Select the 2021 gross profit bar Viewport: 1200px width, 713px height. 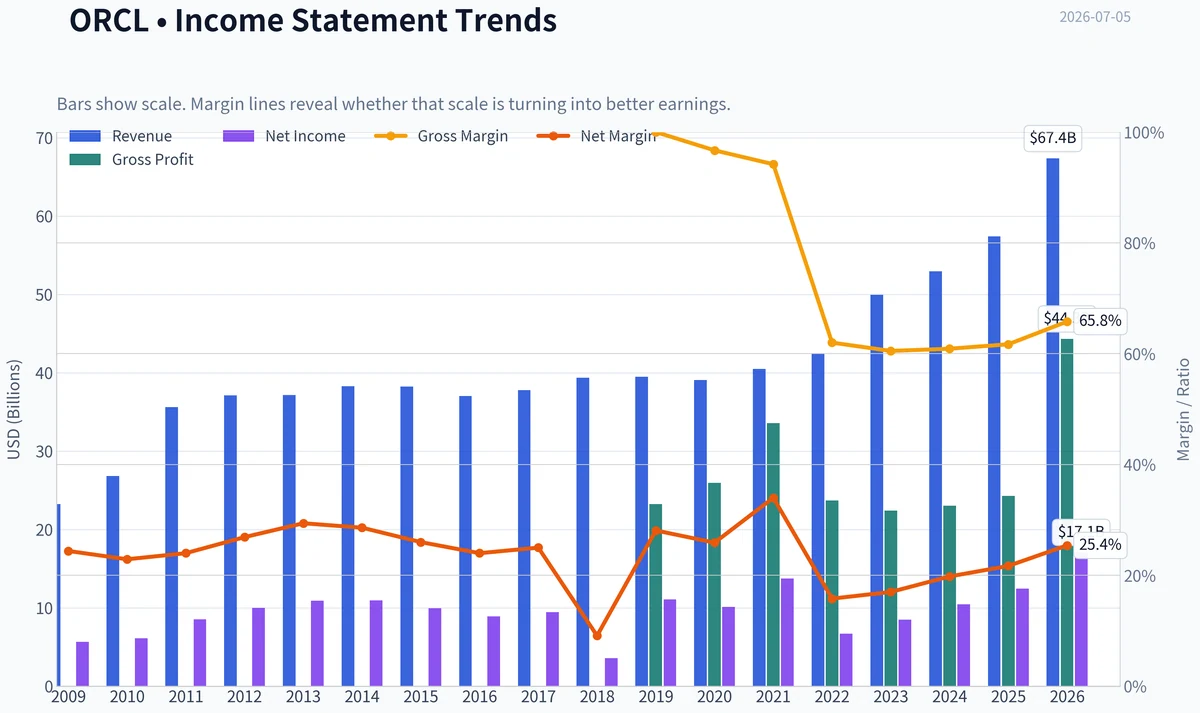pos(773,554)
